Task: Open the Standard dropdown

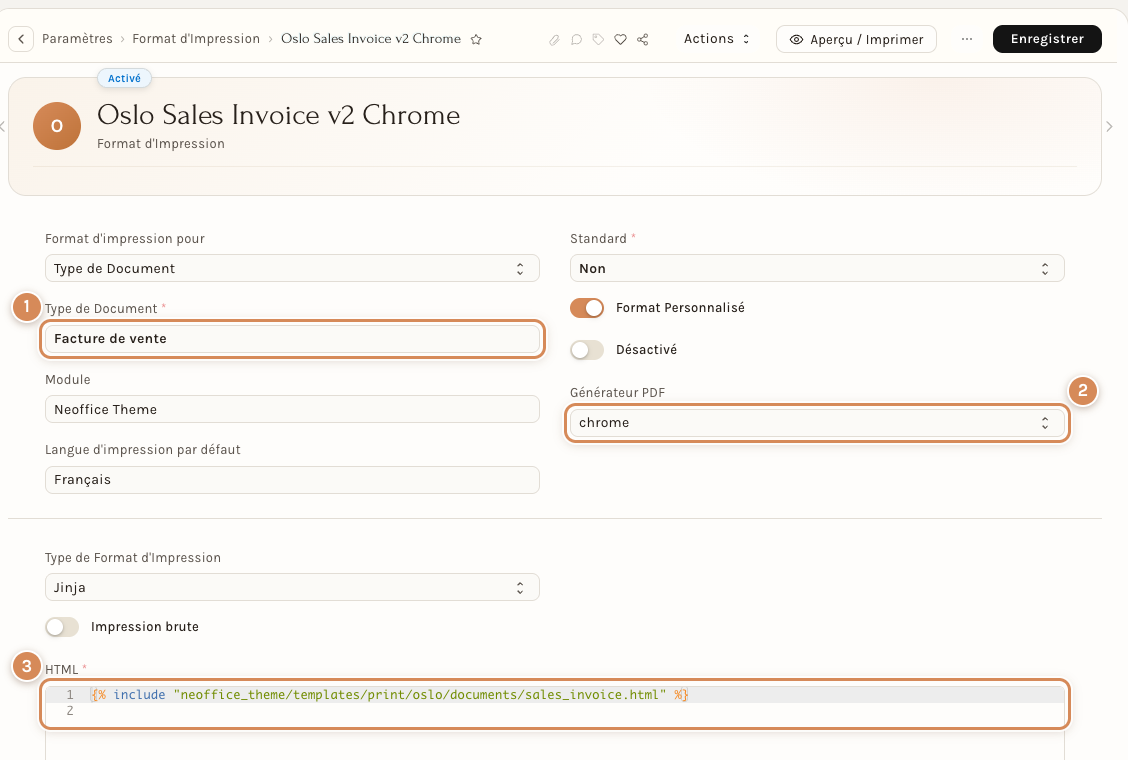Action: (817, 268)
